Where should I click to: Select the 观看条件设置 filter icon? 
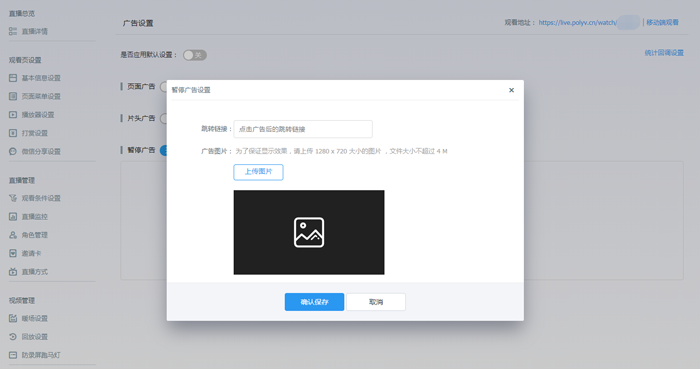tap(13, 198)
